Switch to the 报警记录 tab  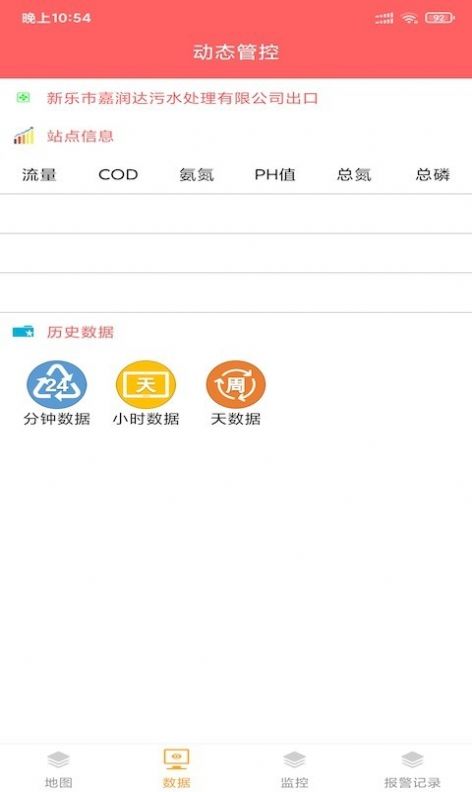pyautogui.click(x=412, y=769)
